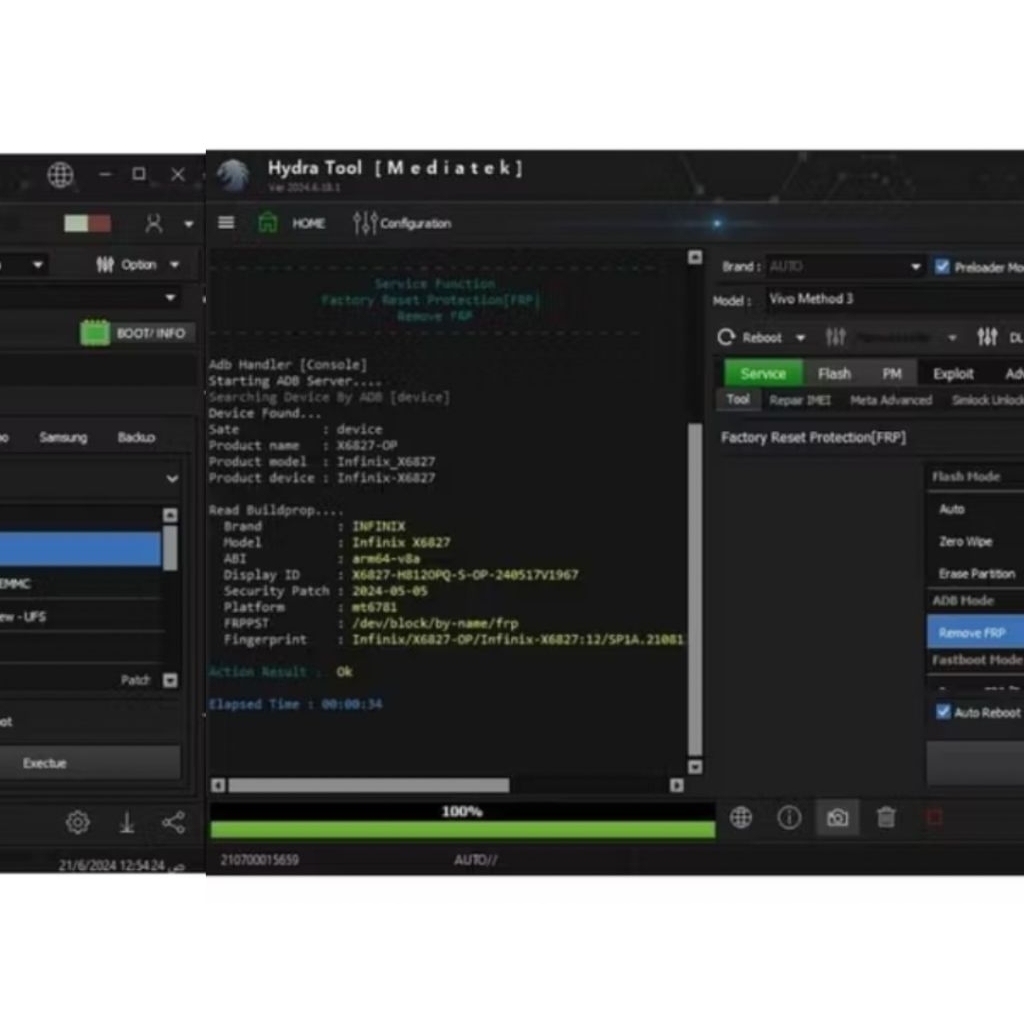Screen dimensions: 1024x1024
Task: Expand dropdown next to blurred option after Reboot
Action: [x=952, y=338]
